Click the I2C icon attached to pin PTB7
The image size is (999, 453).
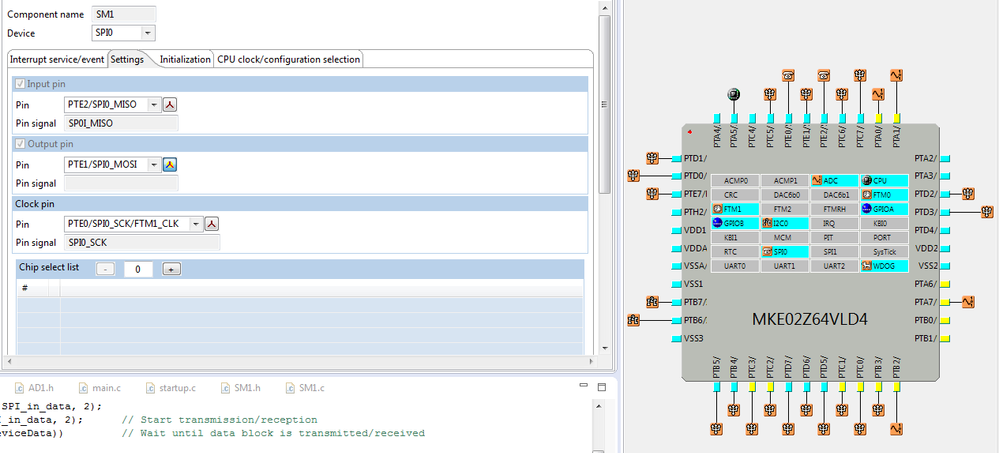tap(652, 301)
